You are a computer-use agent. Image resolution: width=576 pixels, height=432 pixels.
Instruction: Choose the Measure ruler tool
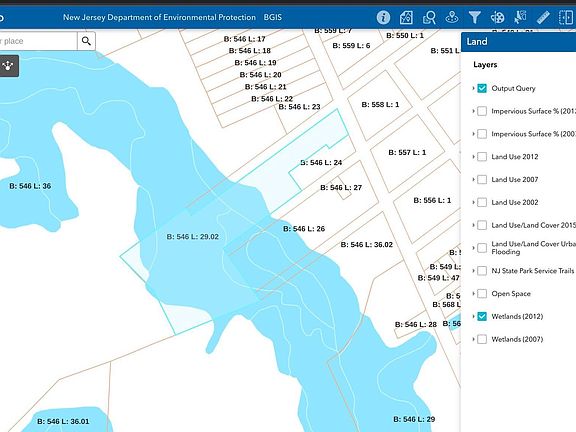543,17
